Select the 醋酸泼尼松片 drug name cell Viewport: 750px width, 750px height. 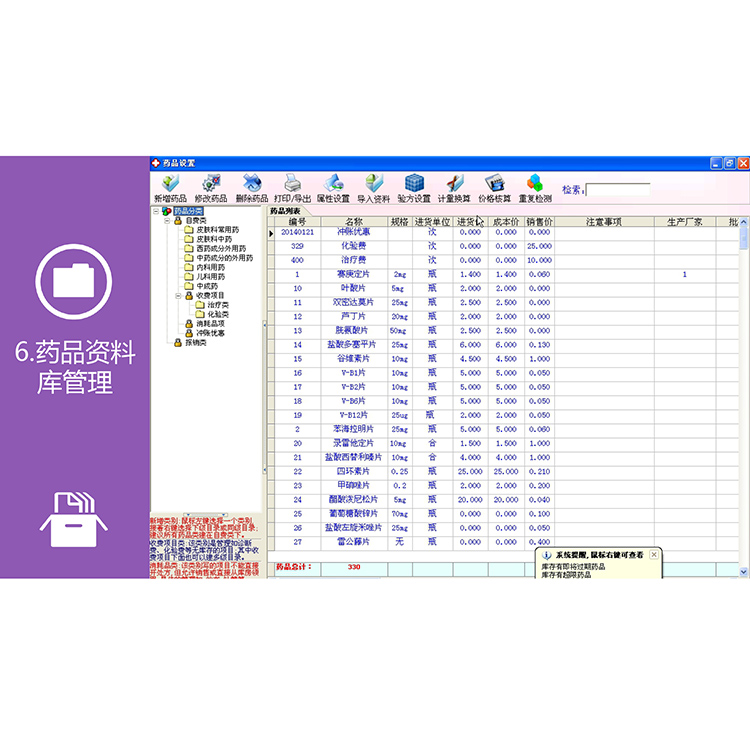[x=354, y=500]
